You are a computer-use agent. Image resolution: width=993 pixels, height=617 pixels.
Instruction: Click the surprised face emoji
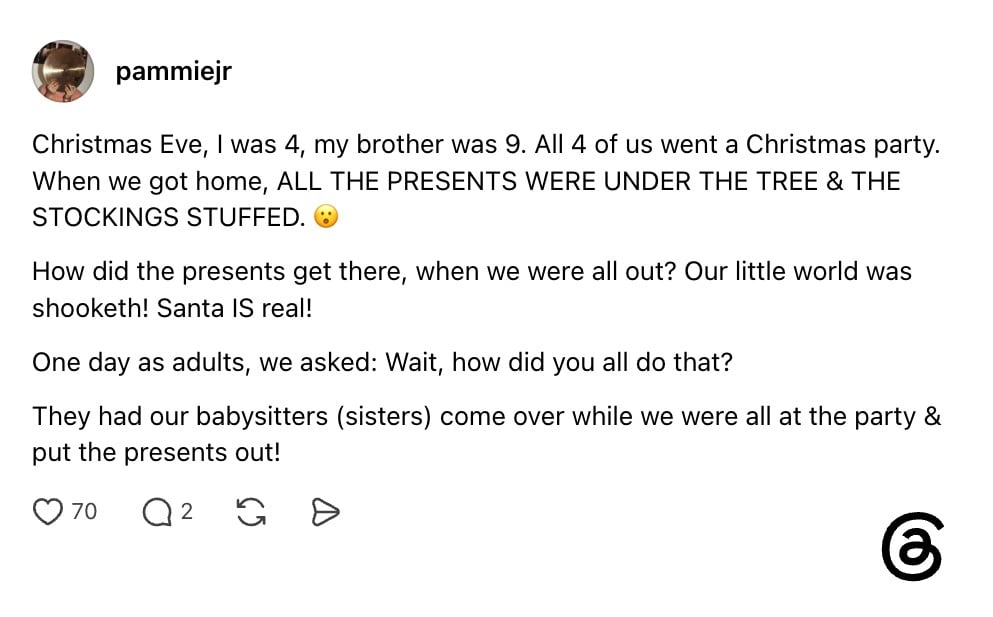coord(326,217)
